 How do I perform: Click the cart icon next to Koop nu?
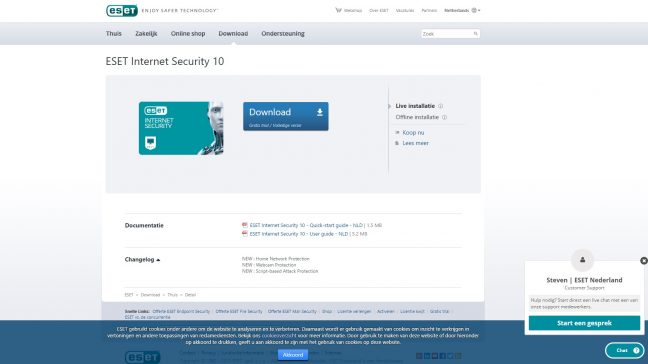coord(397,133)
